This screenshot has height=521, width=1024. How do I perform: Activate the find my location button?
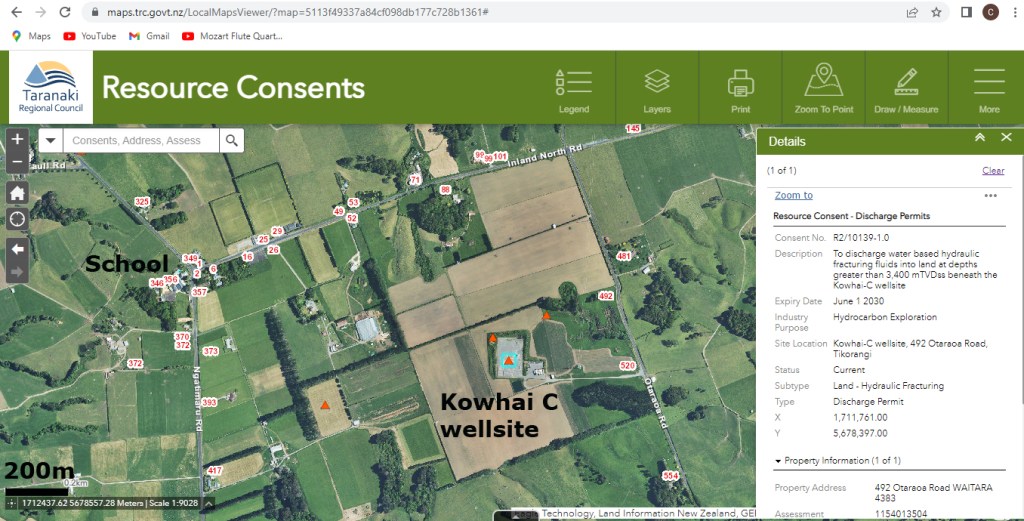click(17, 218)
